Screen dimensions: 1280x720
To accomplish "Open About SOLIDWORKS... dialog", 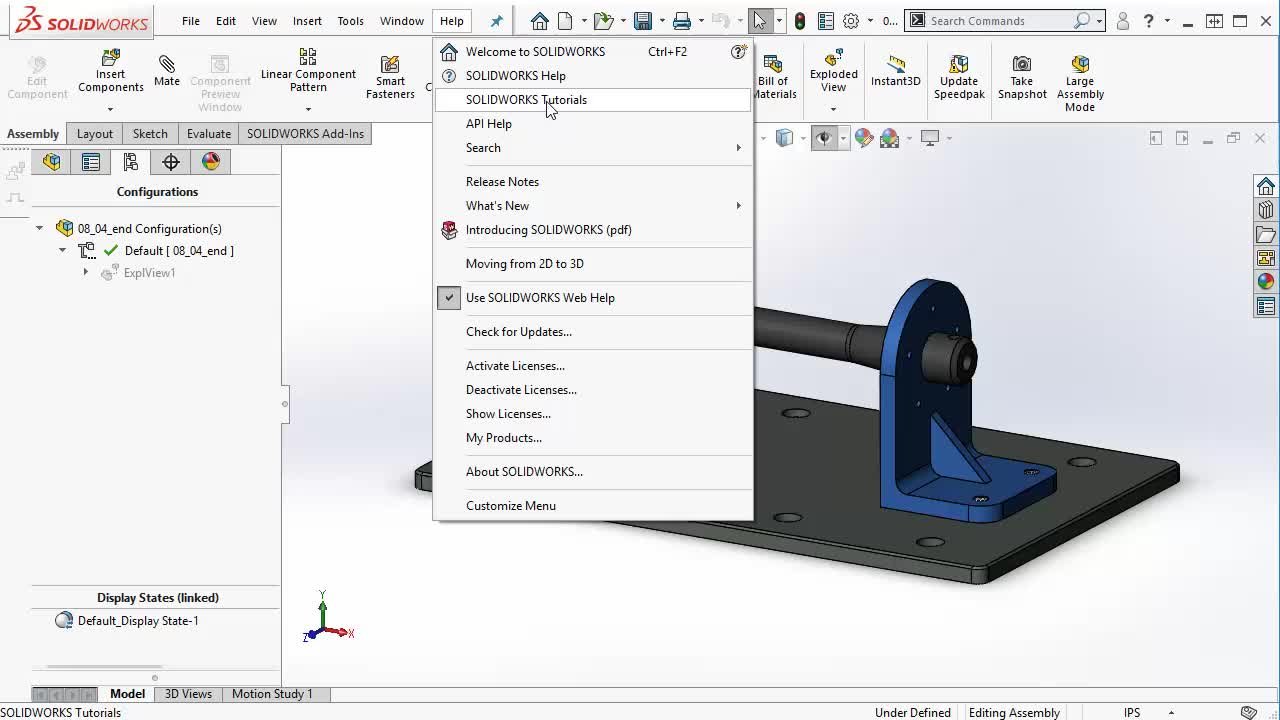I will pos(523,472).
